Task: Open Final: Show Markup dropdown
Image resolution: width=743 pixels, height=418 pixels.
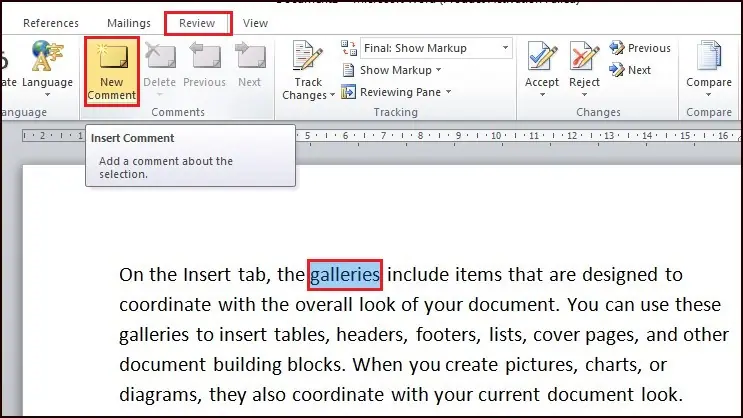Action: click(x=505, y=48)
